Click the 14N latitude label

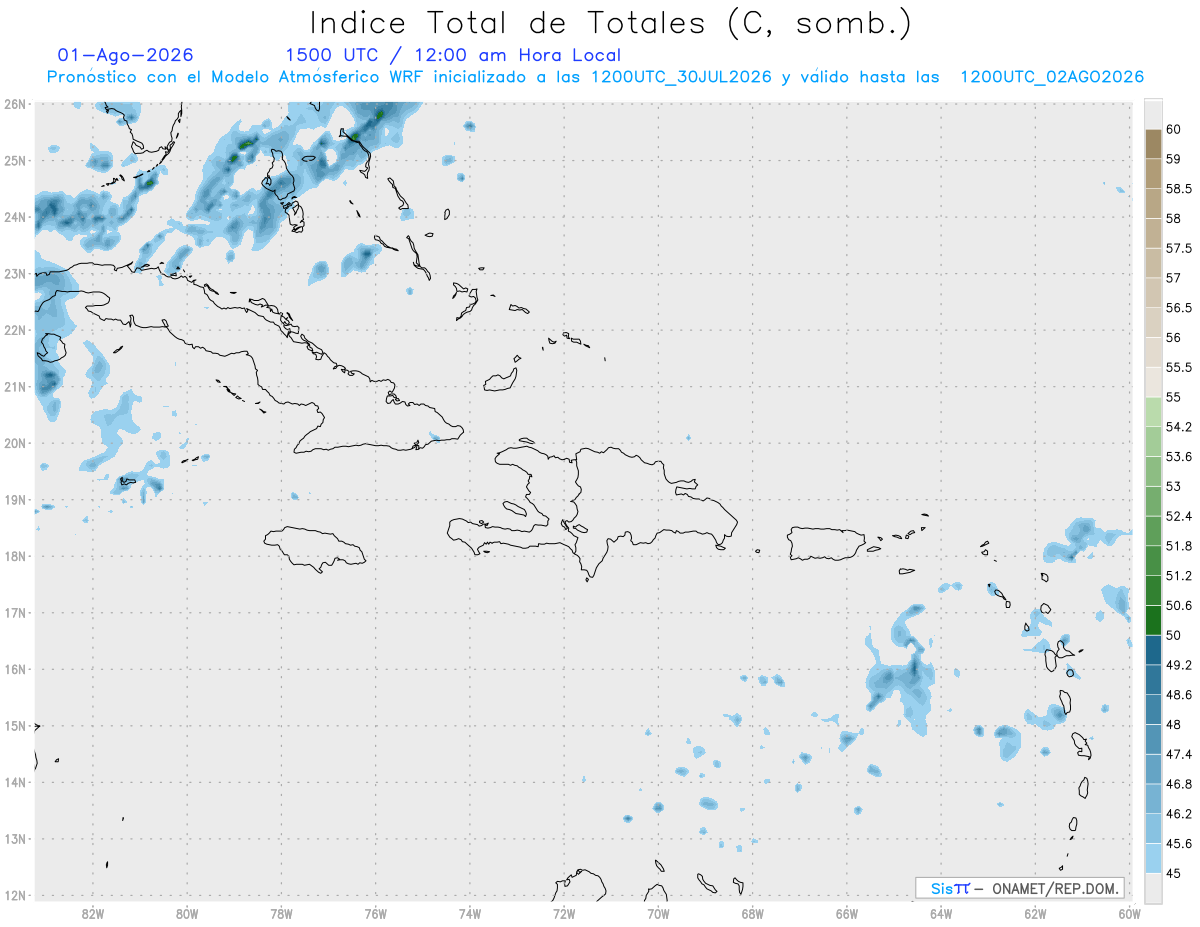(x=14, y=782)
